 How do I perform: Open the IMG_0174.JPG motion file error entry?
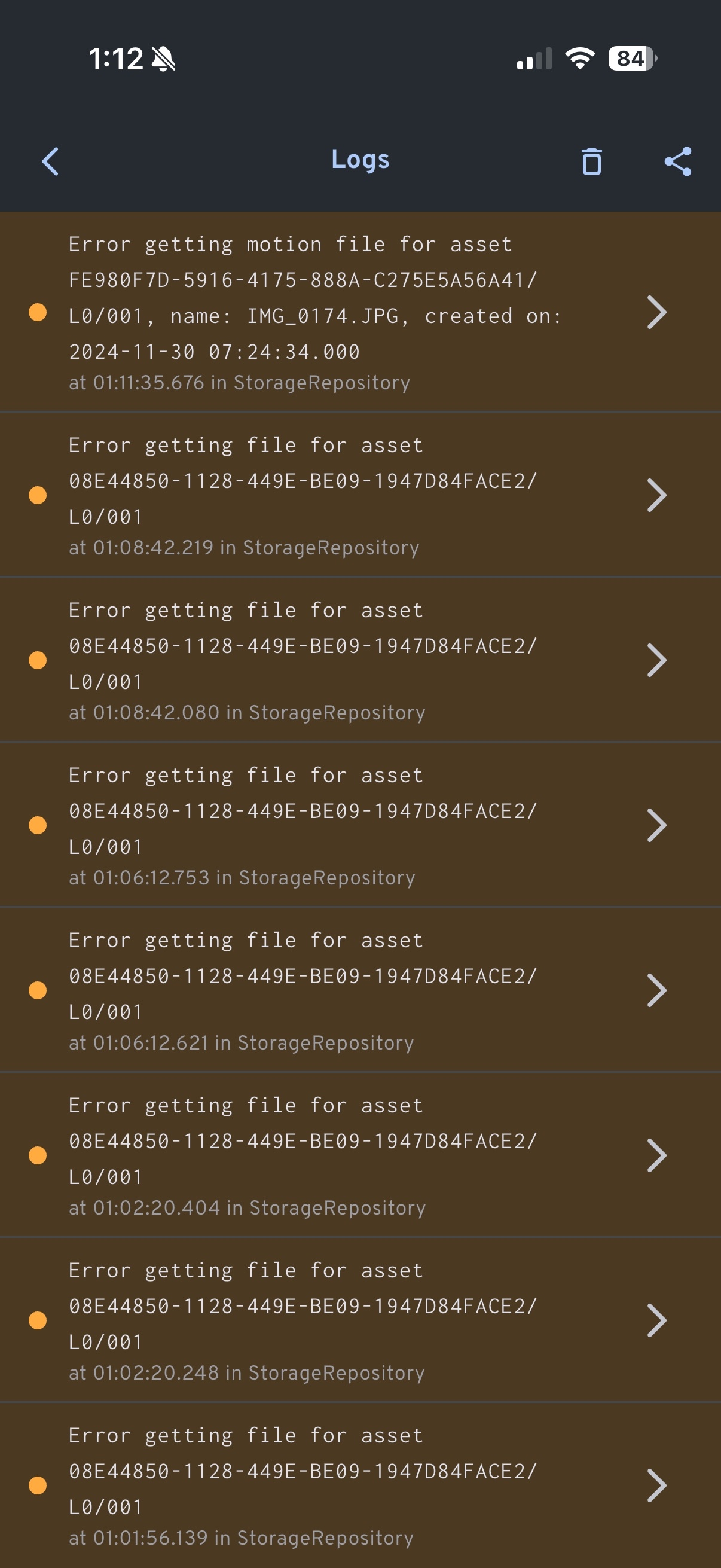304,312
